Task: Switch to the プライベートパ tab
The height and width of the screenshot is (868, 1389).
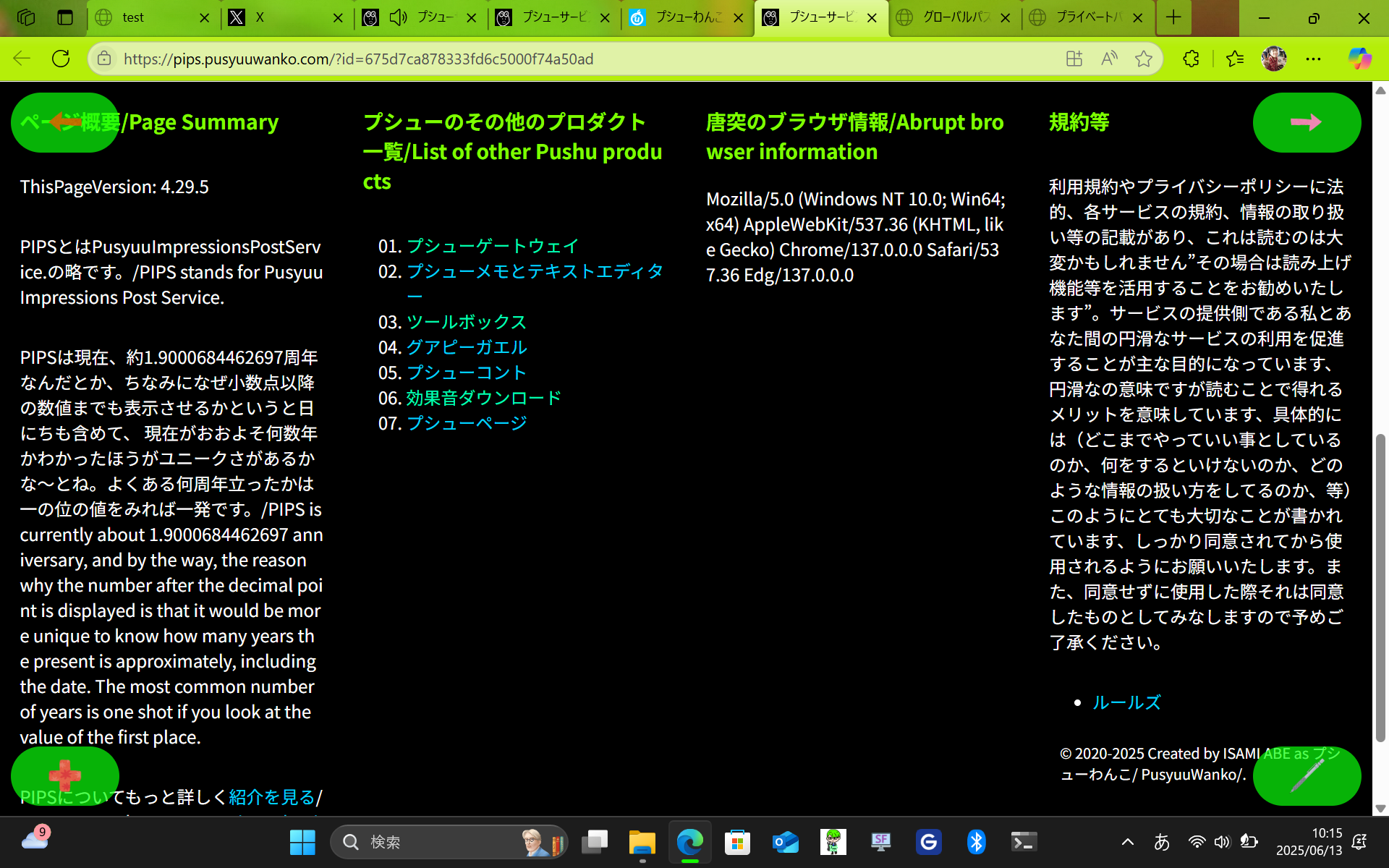Action: pos(1087,17)
